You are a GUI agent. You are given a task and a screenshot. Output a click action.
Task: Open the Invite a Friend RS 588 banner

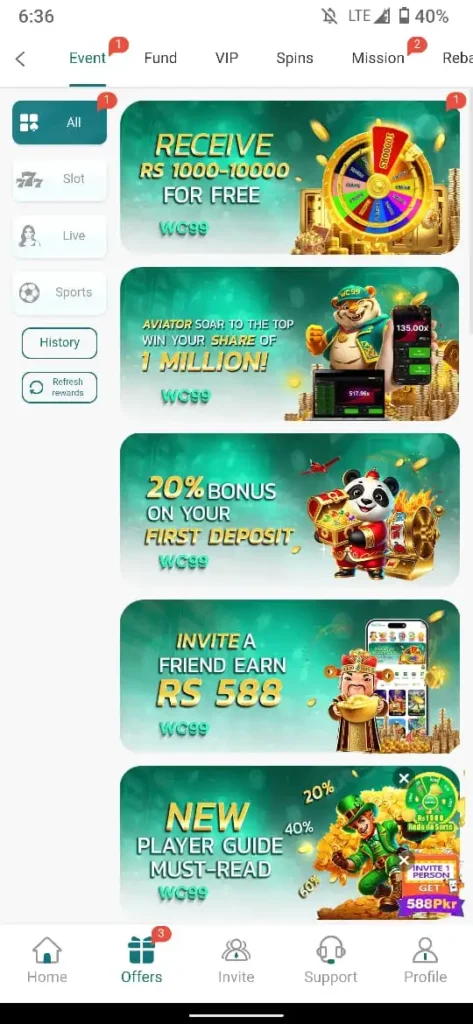(290, 676)
